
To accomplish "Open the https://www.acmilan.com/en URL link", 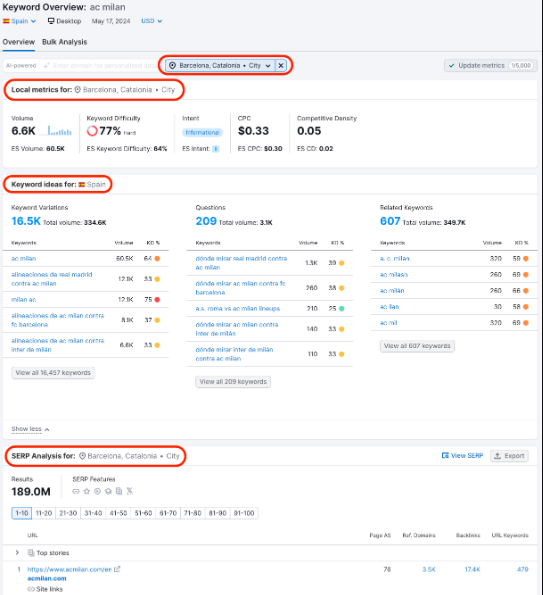I will tap(69, 569).
